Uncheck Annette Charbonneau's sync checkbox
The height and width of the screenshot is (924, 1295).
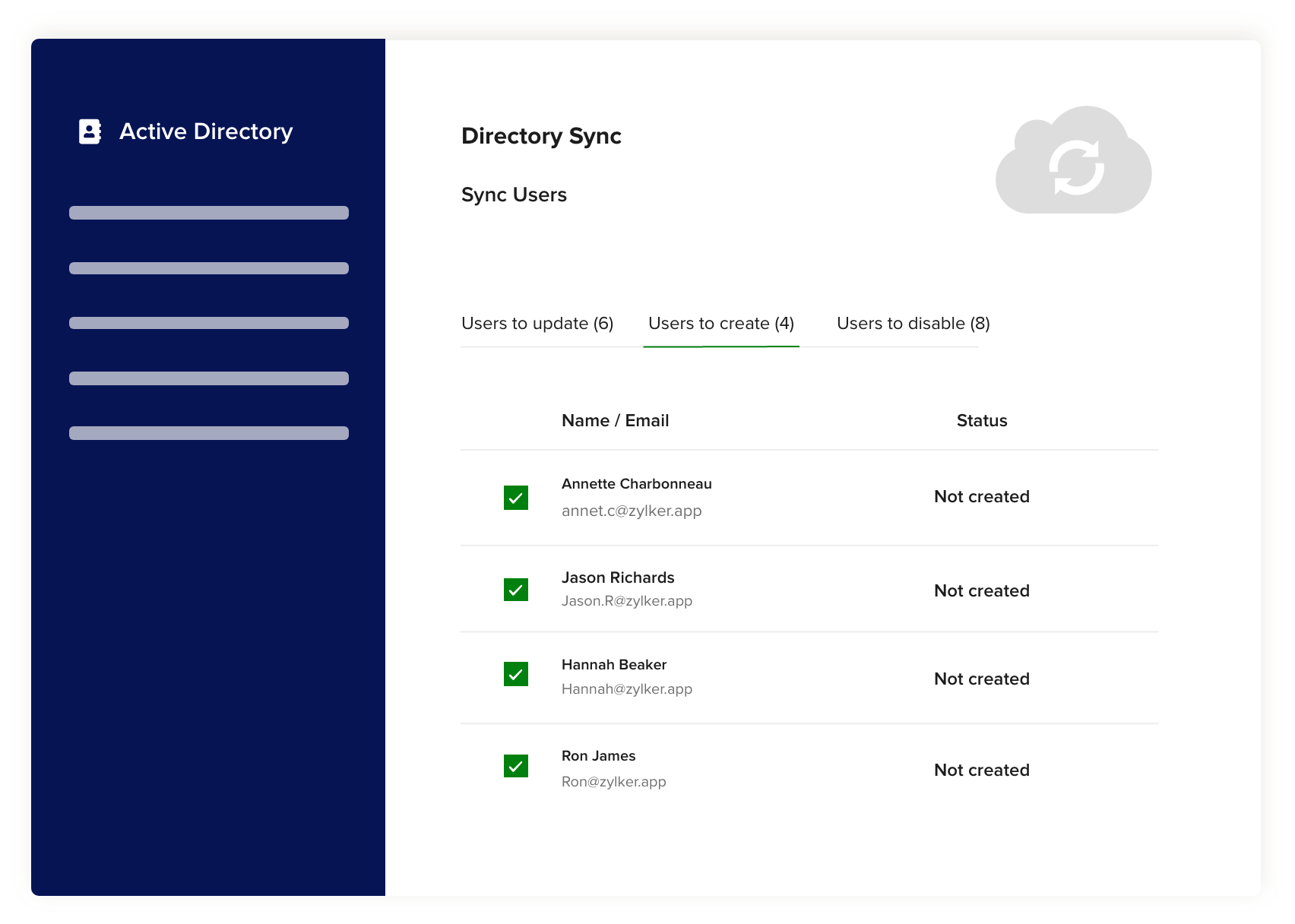[516, 498]
